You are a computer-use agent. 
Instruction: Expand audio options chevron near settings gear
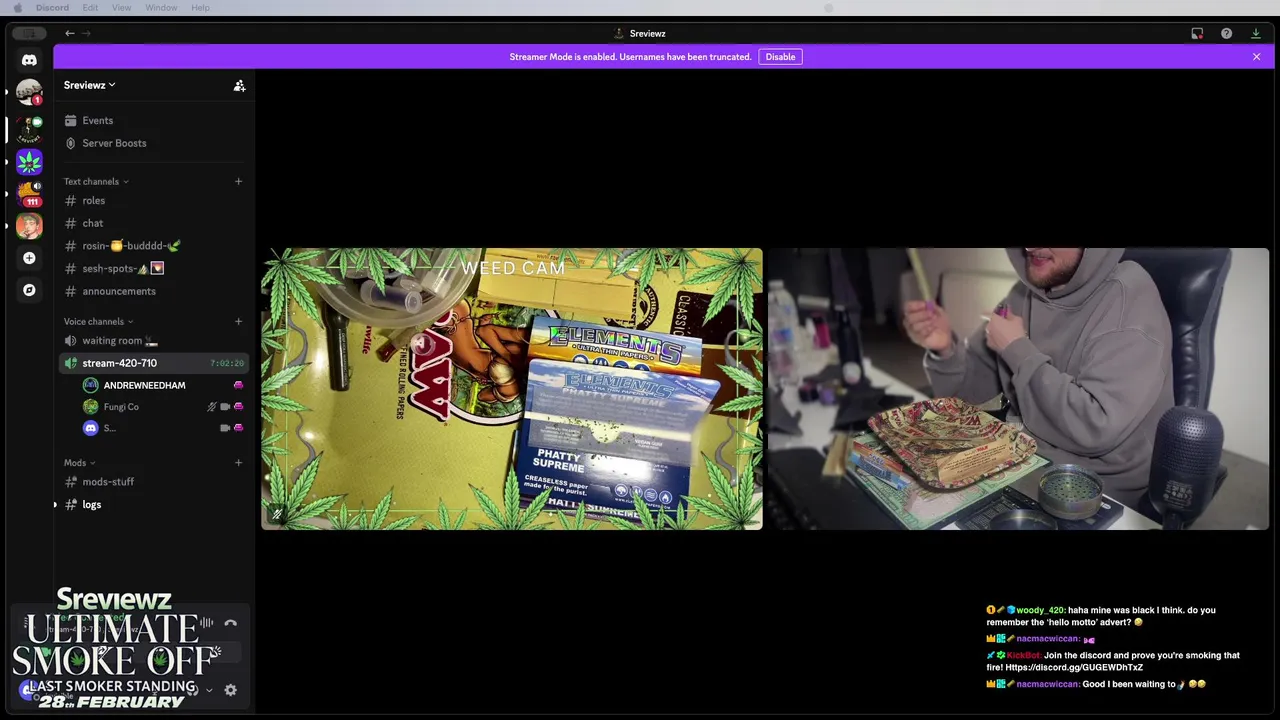209,690
